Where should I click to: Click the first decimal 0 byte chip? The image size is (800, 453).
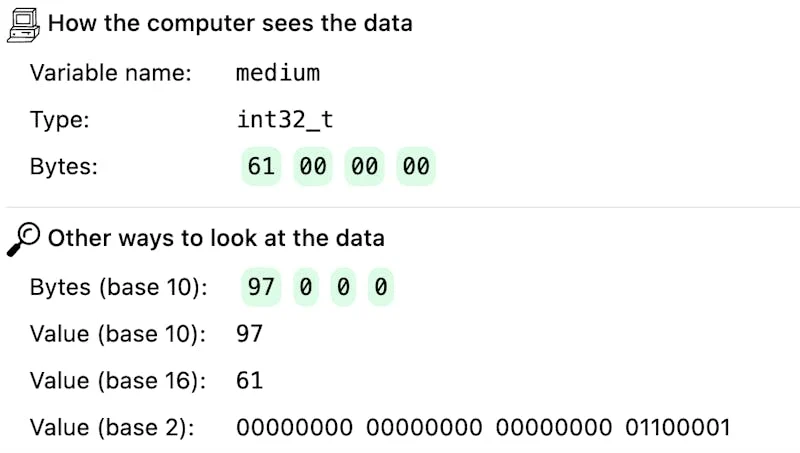[x=306, y=287]
